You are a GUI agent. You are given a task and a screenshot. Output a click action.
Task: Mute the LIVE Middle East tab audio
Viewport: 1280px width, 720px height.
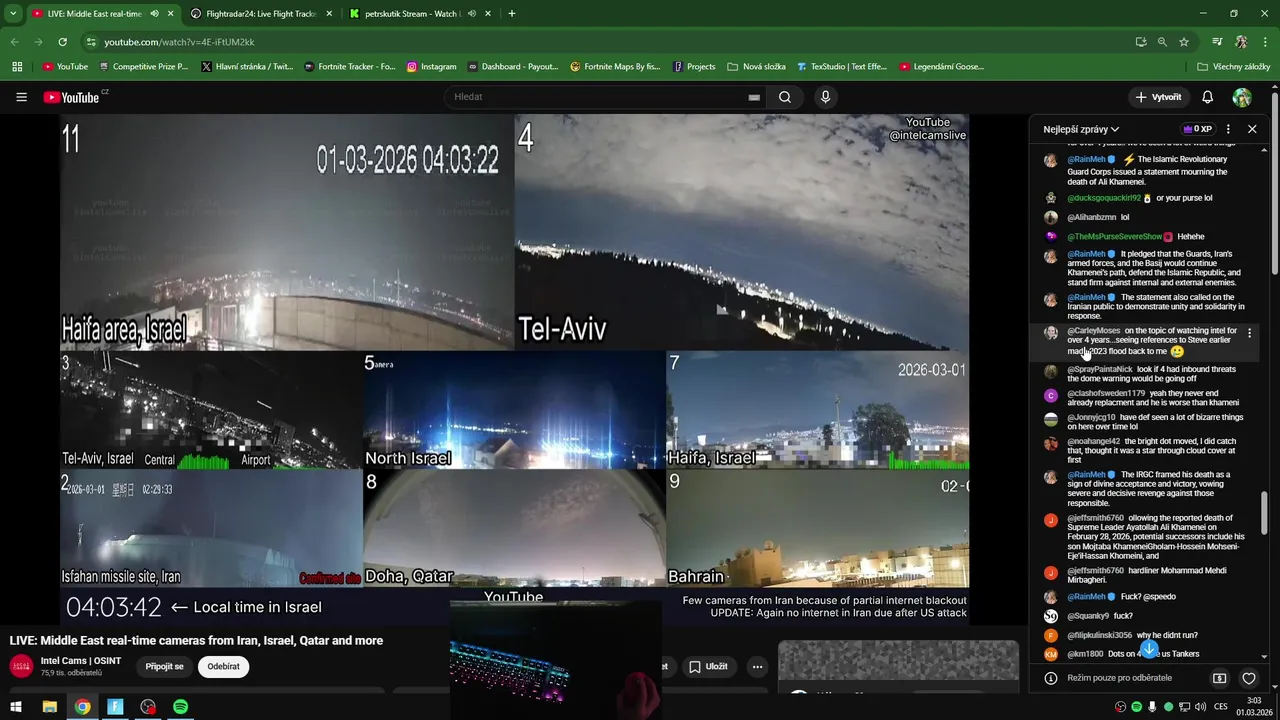(x=155, y=14)
